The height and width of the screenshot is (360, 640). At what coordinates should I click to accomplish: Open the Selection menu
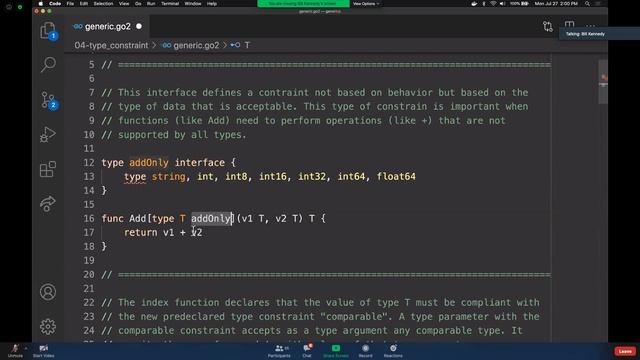[x=103, y=4]
